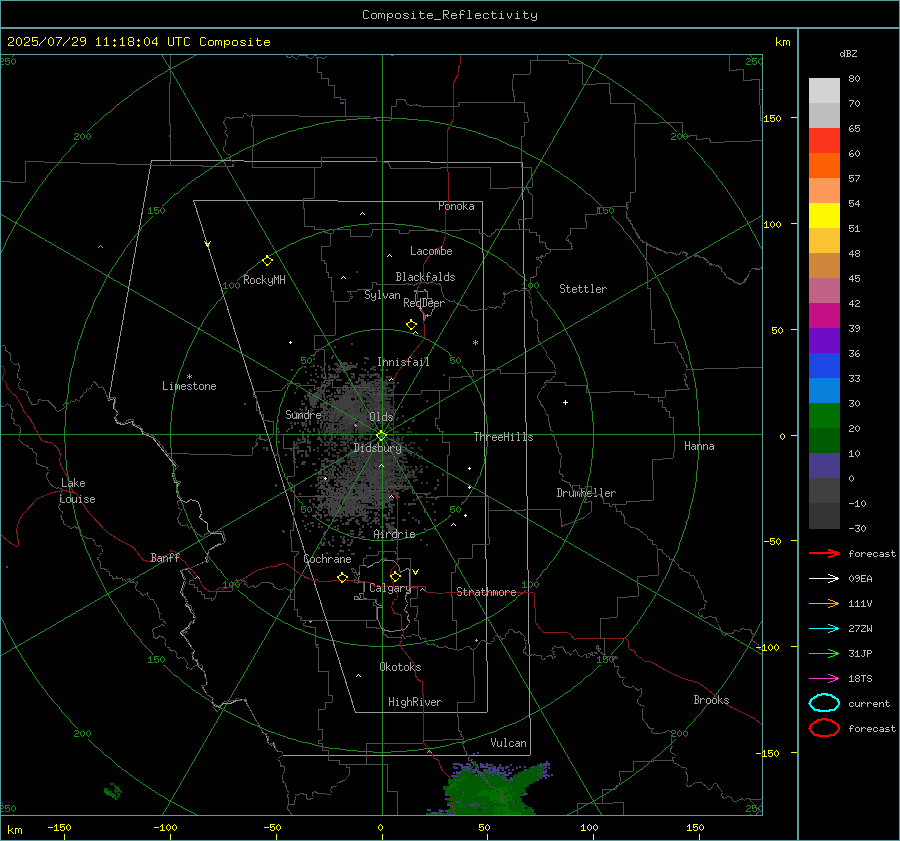The image size is (900, 841).
Task: Click the green 30 dBZ color swatch
Action: pyautogui.click(x=824, y=416)
